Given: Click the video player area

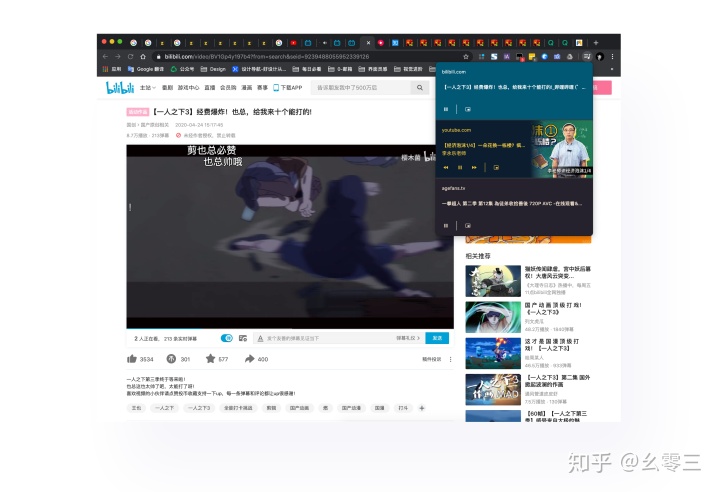Looking at the screenshot, I should click(x=290, y=236).
